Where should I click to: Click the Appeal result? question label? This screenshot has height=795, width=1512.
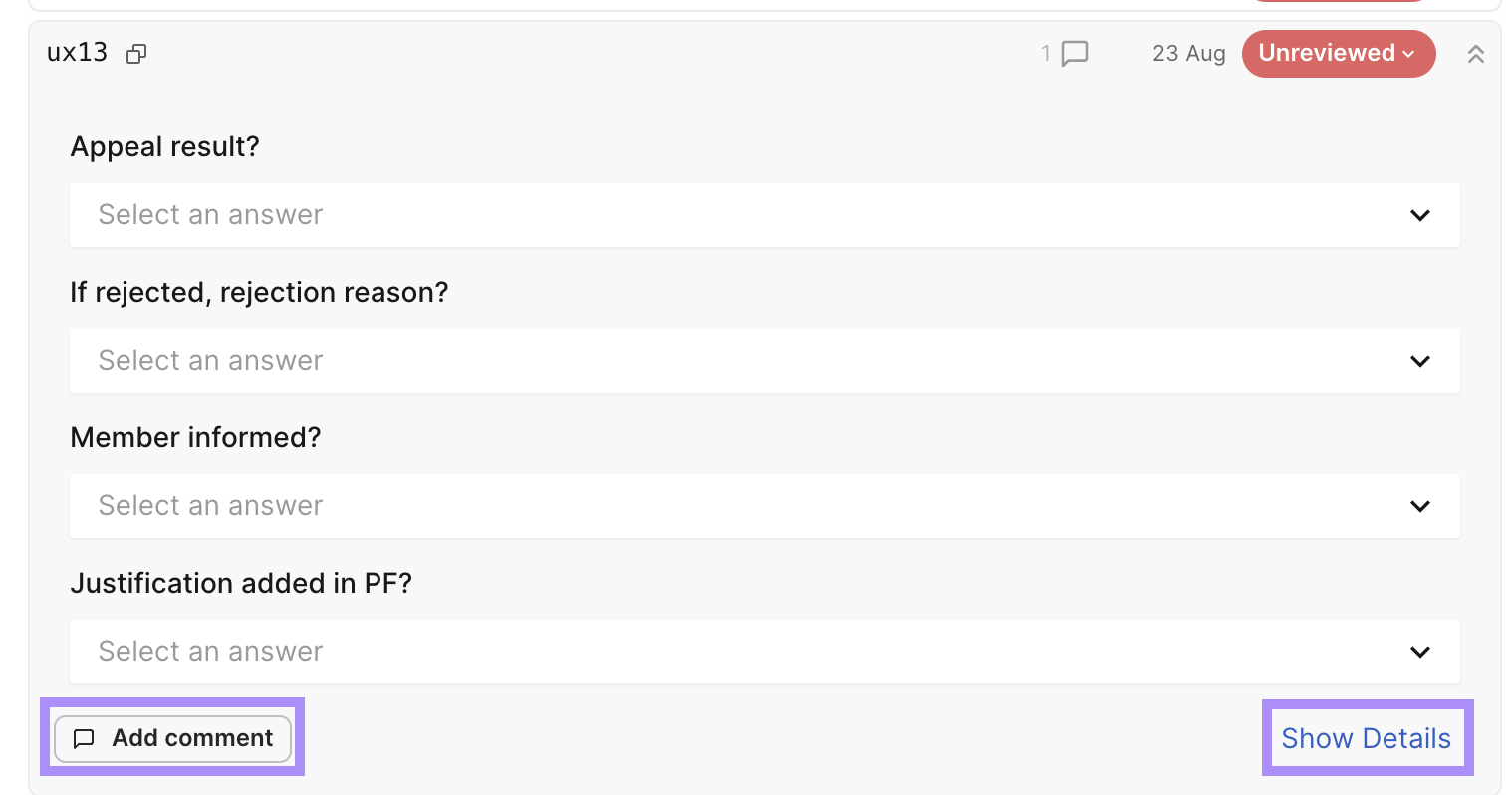click(164, 146)
